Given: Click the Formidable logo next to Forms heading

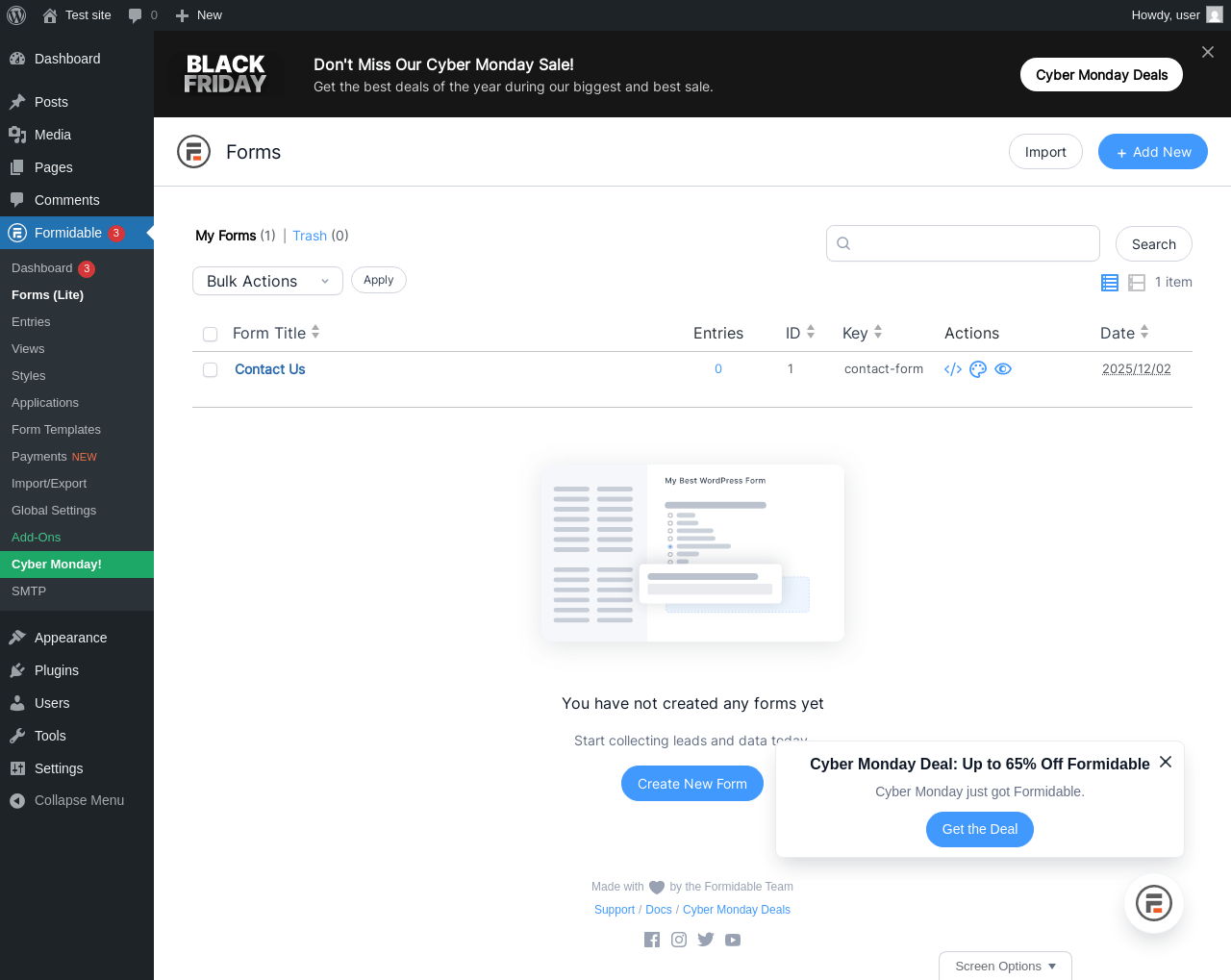Looking at the screenshot, I should pyautogui.click(x=193, y=152).
